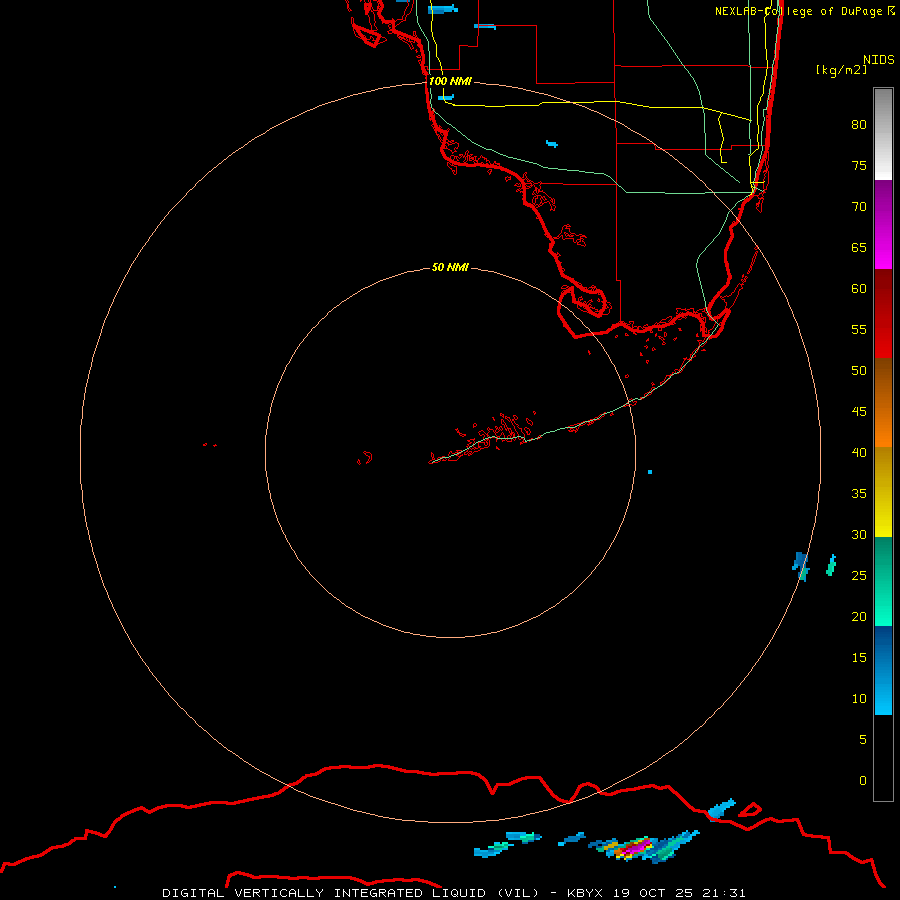Click the 65 value on the VIL scale

point(859,248)
